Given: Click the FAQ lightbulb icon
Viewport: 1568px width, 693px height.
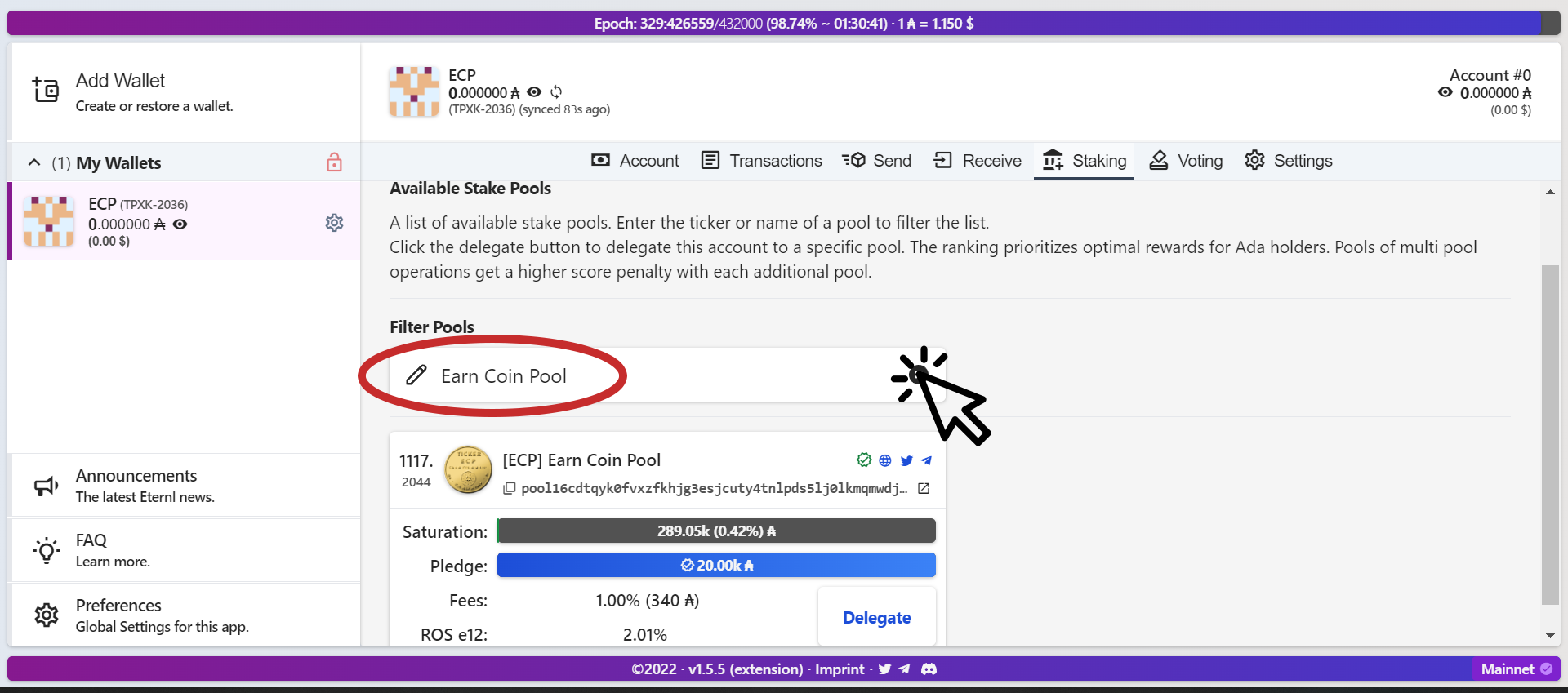Looking at the screenshot, I should 46,551.
